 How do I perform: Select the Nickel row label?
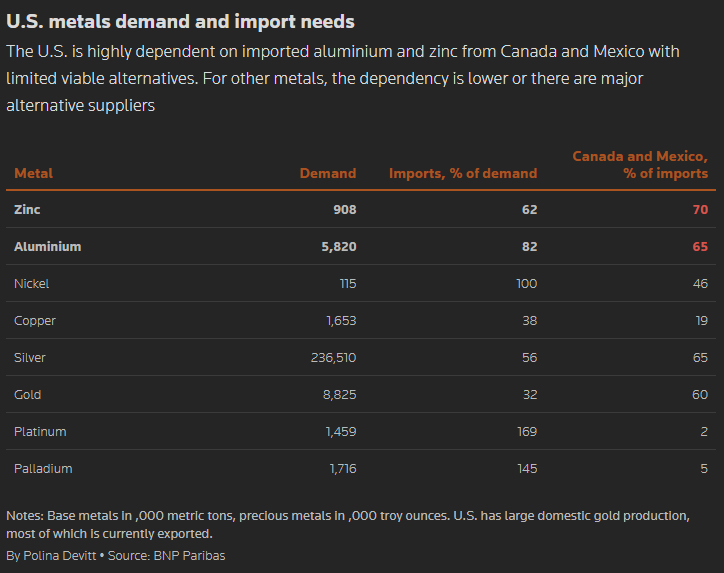tap(32, 284)
